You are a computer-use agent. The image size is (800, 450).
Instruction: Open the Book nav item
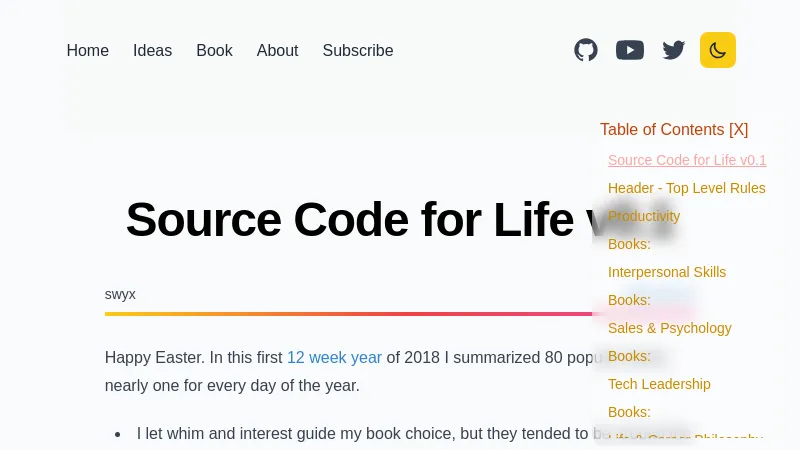(214, 50)
